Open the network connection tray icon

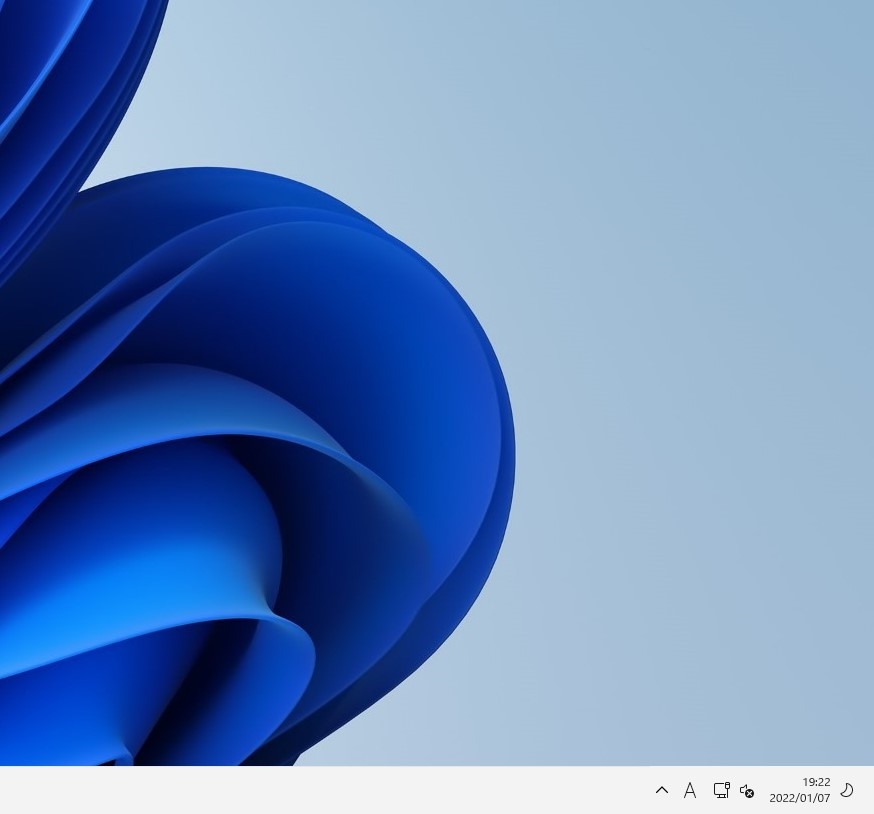[721, 790]
